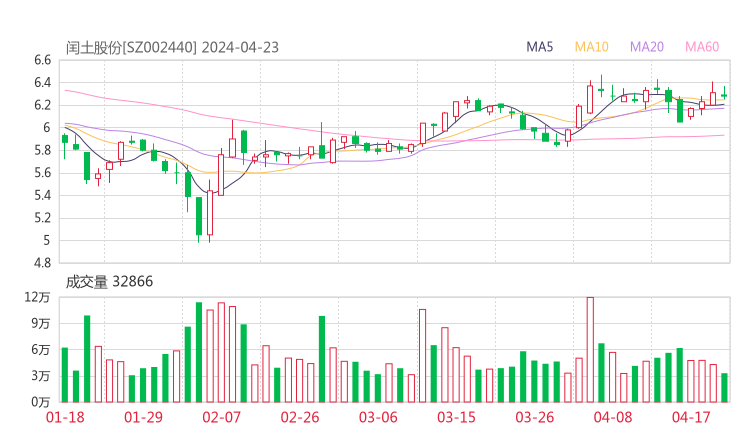Viewport: 740px width, 440px height.
Task: Click the 3万 volume axis label
Action: coord(41,376)
